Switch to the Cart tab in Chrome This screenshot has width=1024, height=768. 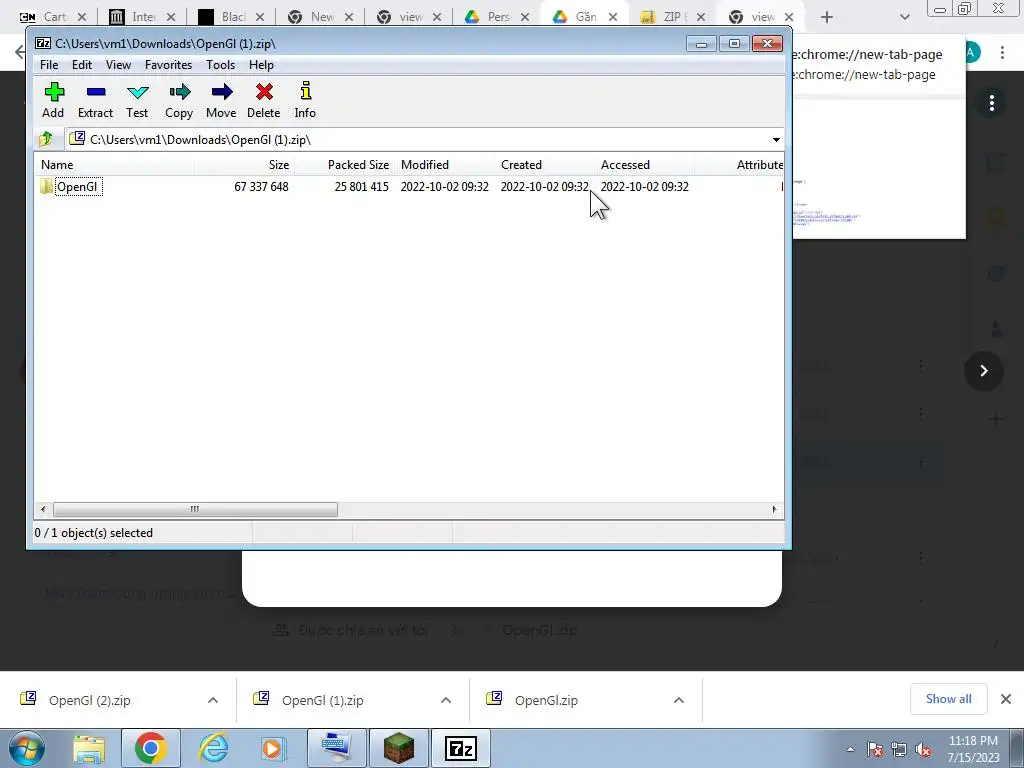[55, 17]
